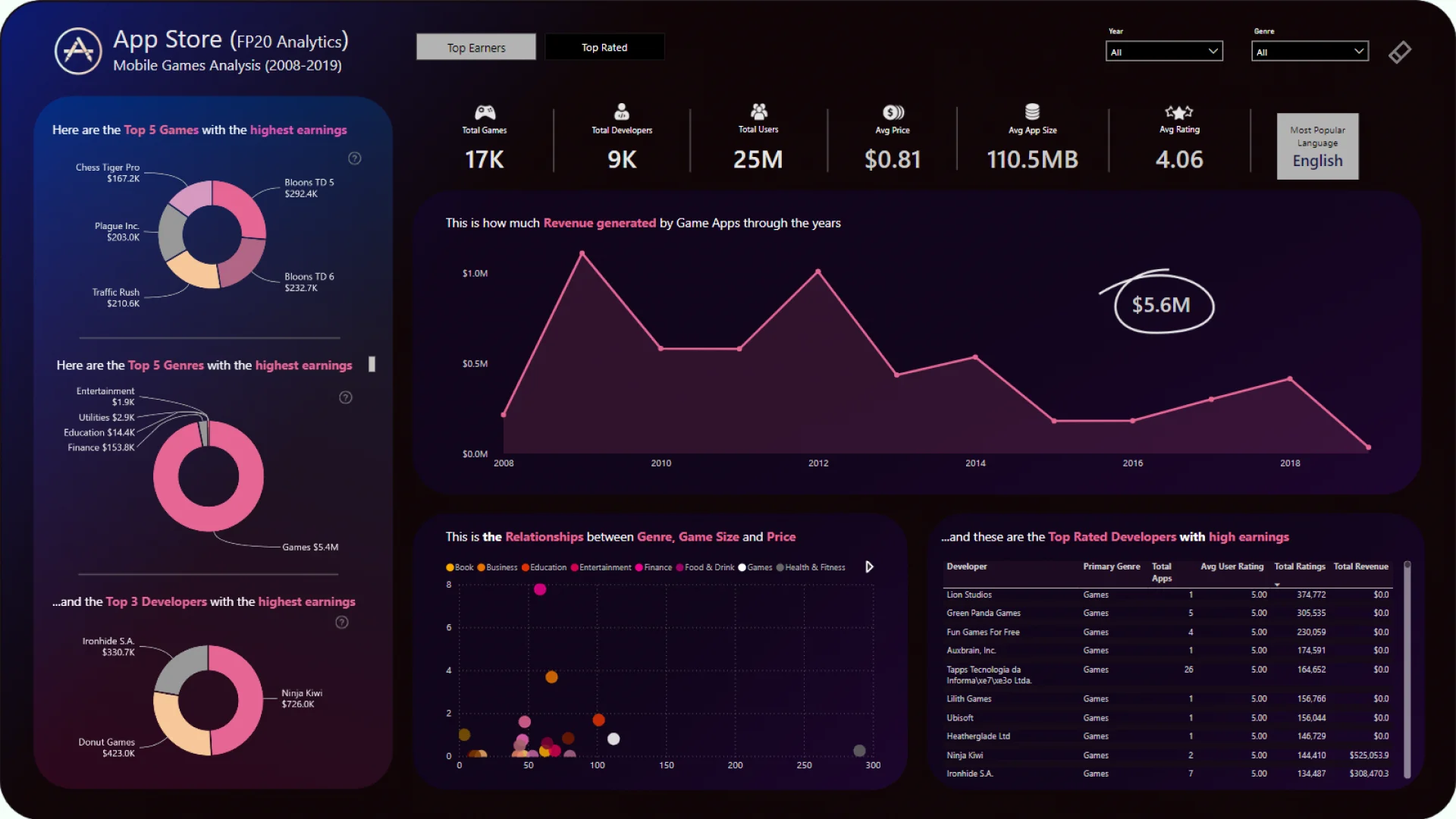This screenshot has height=819, width=1456.
Task: Open the Genre dropdown
Action: point(1310,52)
